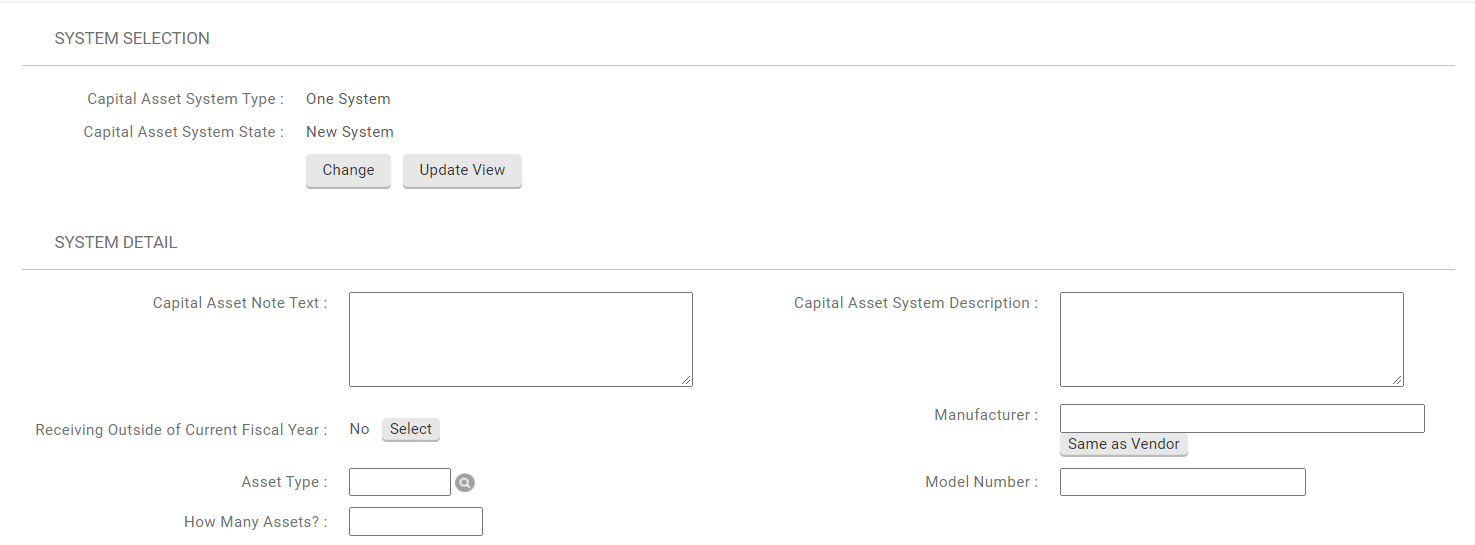Viewport: 1475px width, 545px height.
Task: Click the SYSTEM SELECTION section heading
Action: coord(132,39)
